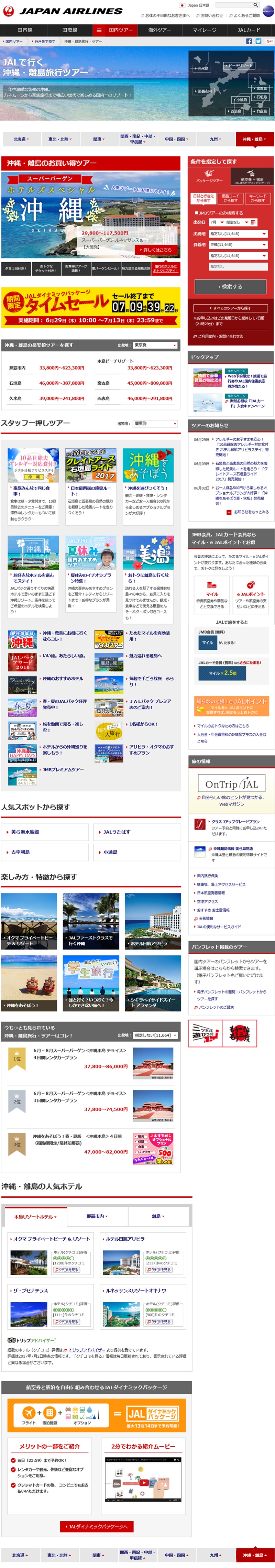Open the 宿泊地 dropdown in the search panel
The width and height of the screenshot is (275, 1568).
[x=238, y=256]
